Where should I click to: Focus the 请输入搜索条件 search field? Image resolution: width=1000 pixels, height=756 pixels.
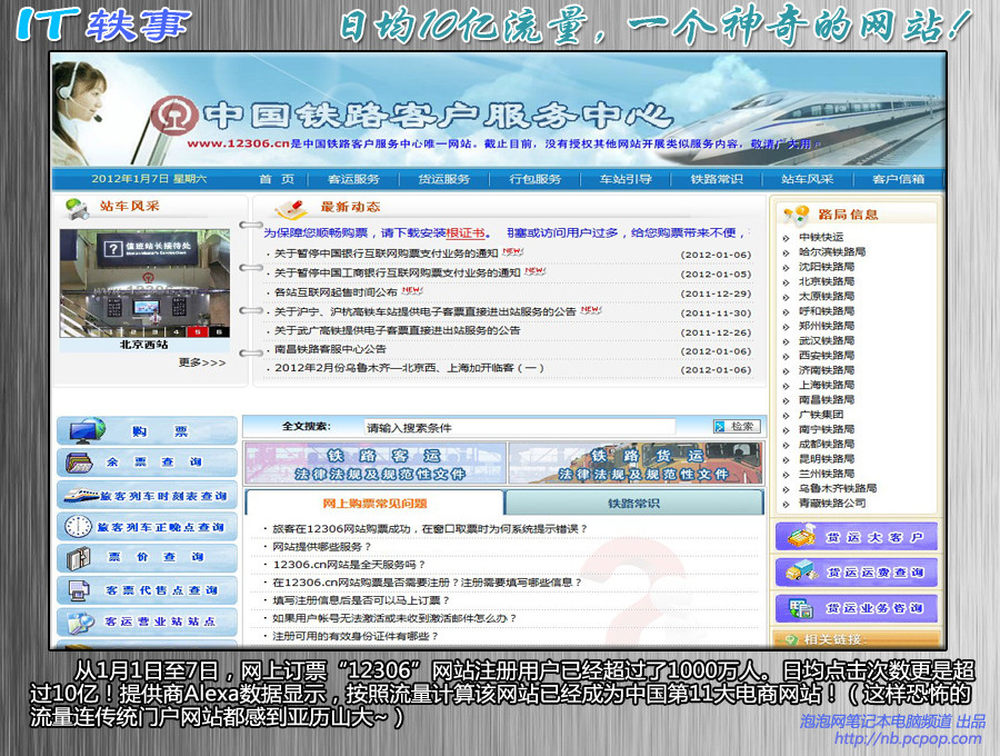coord(519,427)
